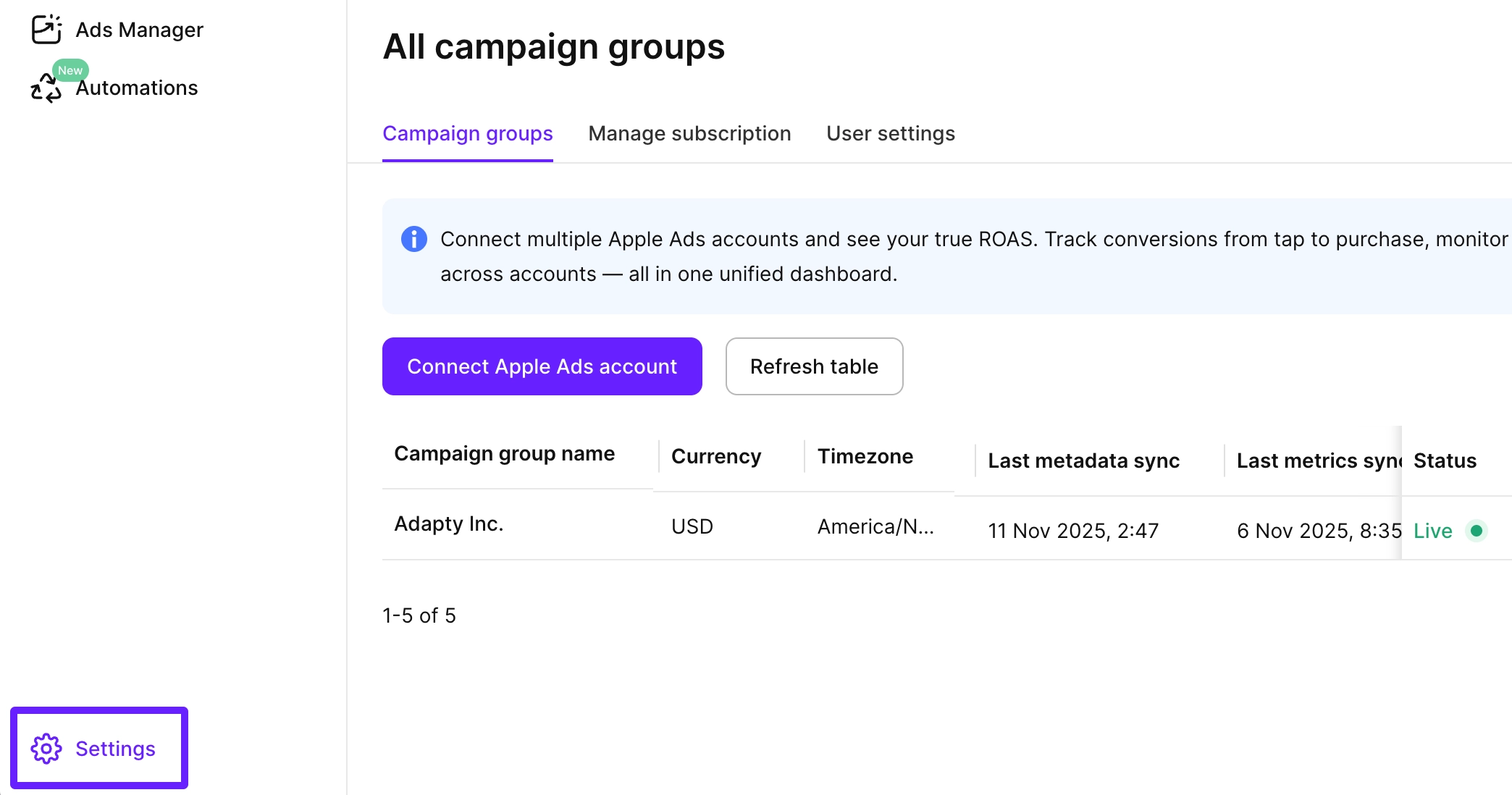Click the Settings gear icon

pos(46,748)
